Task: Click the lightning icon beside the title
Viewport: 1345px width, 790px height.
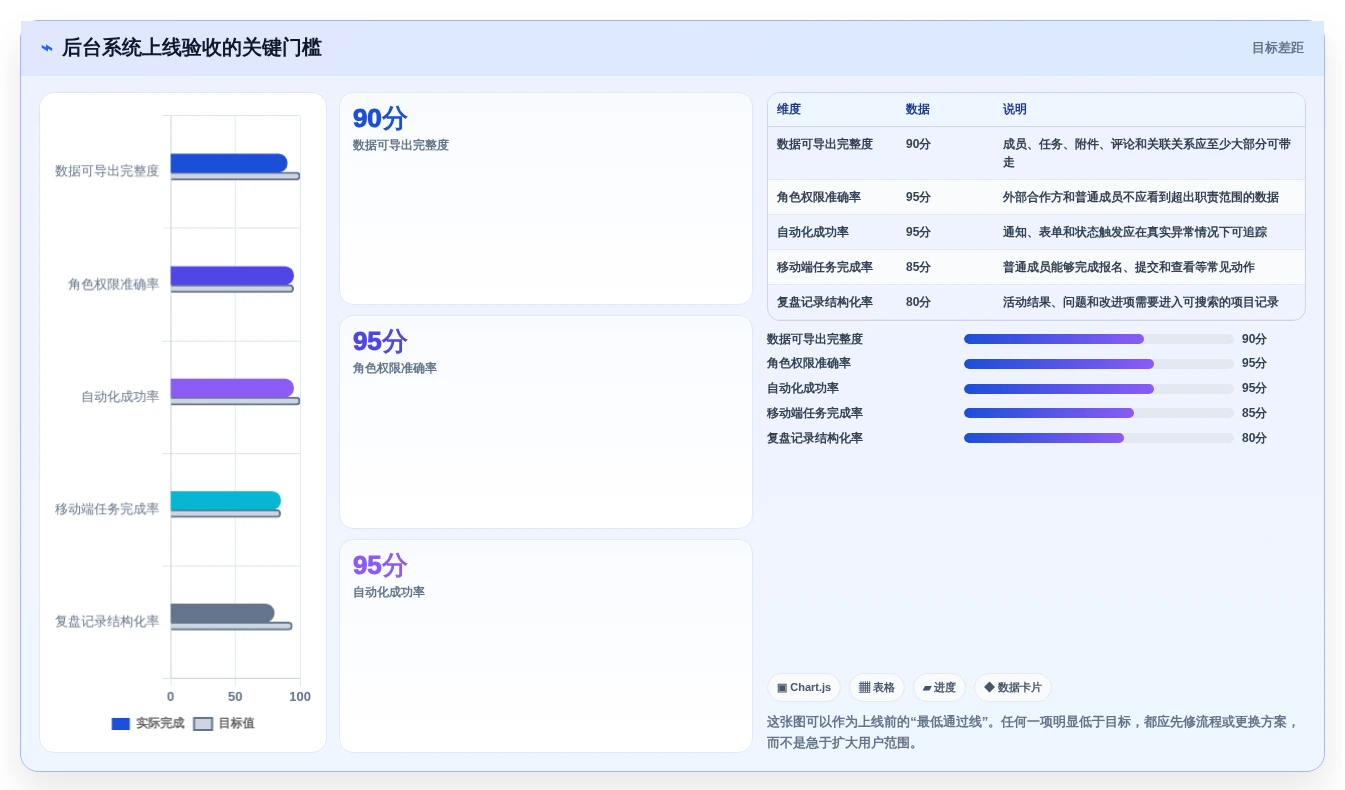Action: coord(47,48)
